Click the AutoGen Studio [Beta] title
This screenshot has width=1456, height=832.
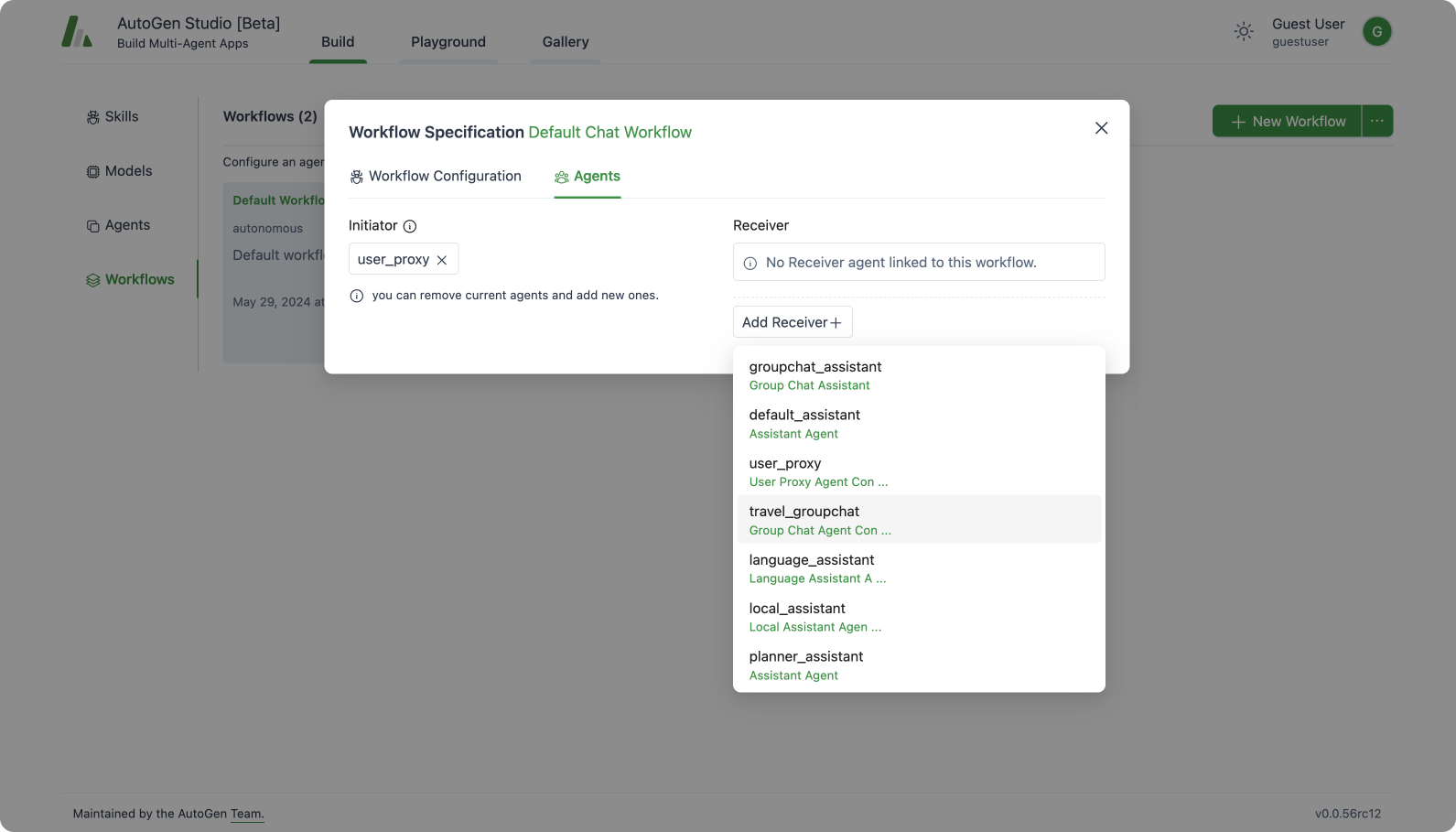(199, 24)
